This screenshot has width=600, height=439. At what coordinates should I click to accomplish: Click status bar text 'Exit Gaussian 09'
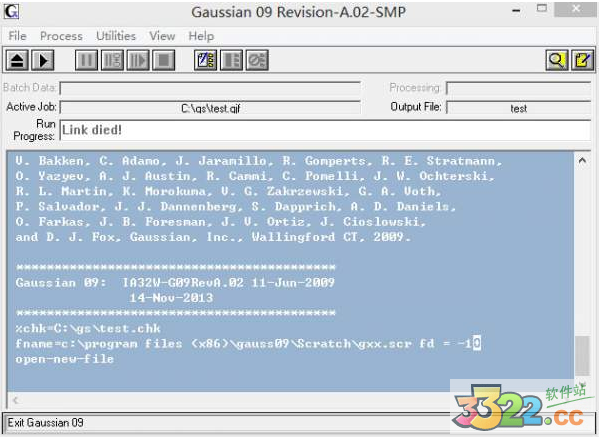[46, 423]
